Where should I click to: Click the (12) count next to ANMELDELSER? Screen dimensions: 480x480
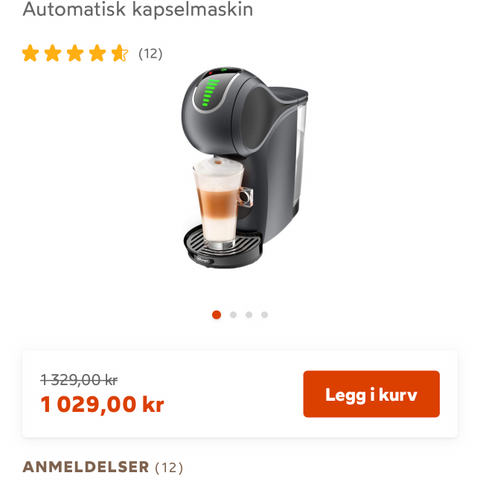(x=169, y=467)
